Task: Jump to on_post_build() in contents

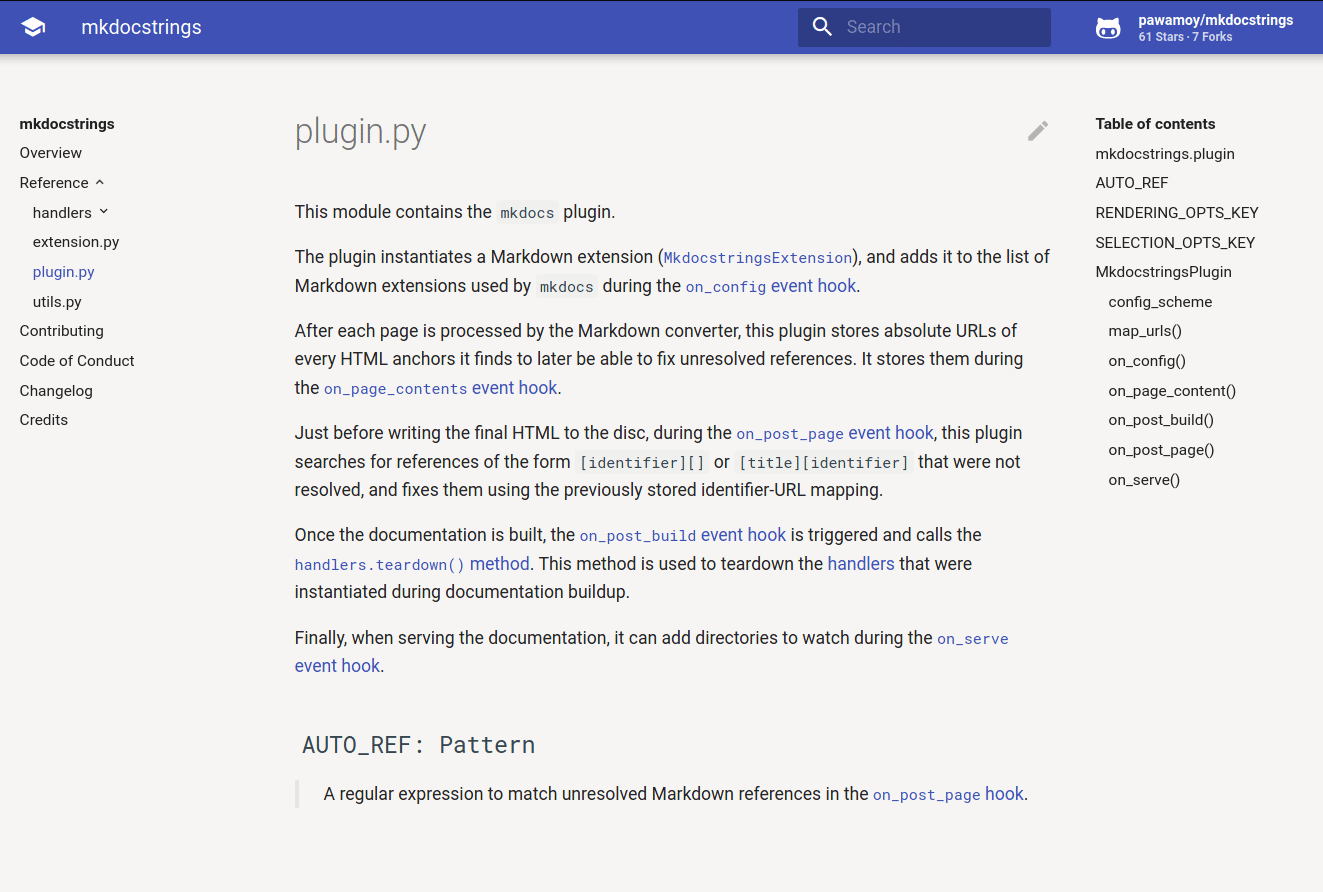Action: 1161,420
